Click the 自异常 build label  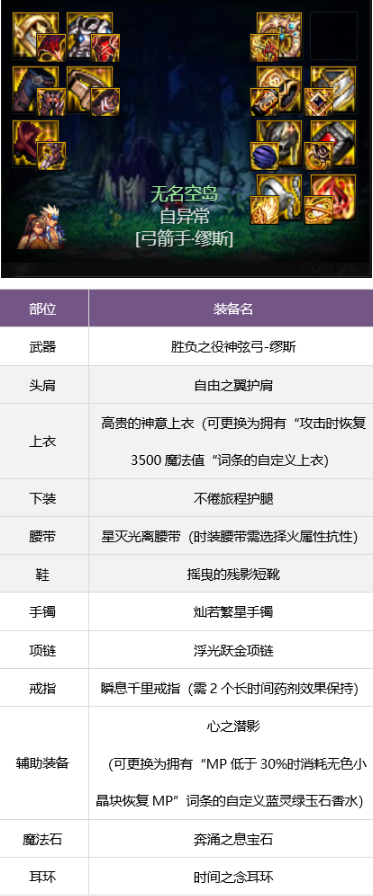[184, 217]
